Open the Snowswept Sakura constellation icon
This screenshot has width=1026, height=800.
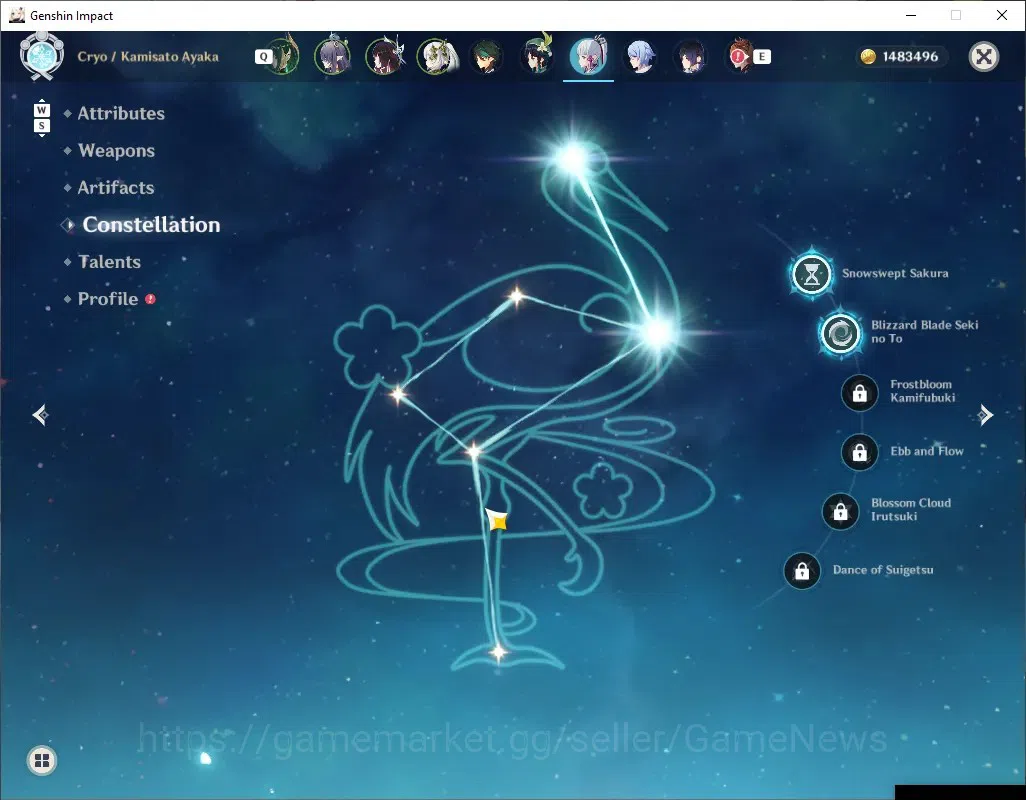click(x=811, y=274)
